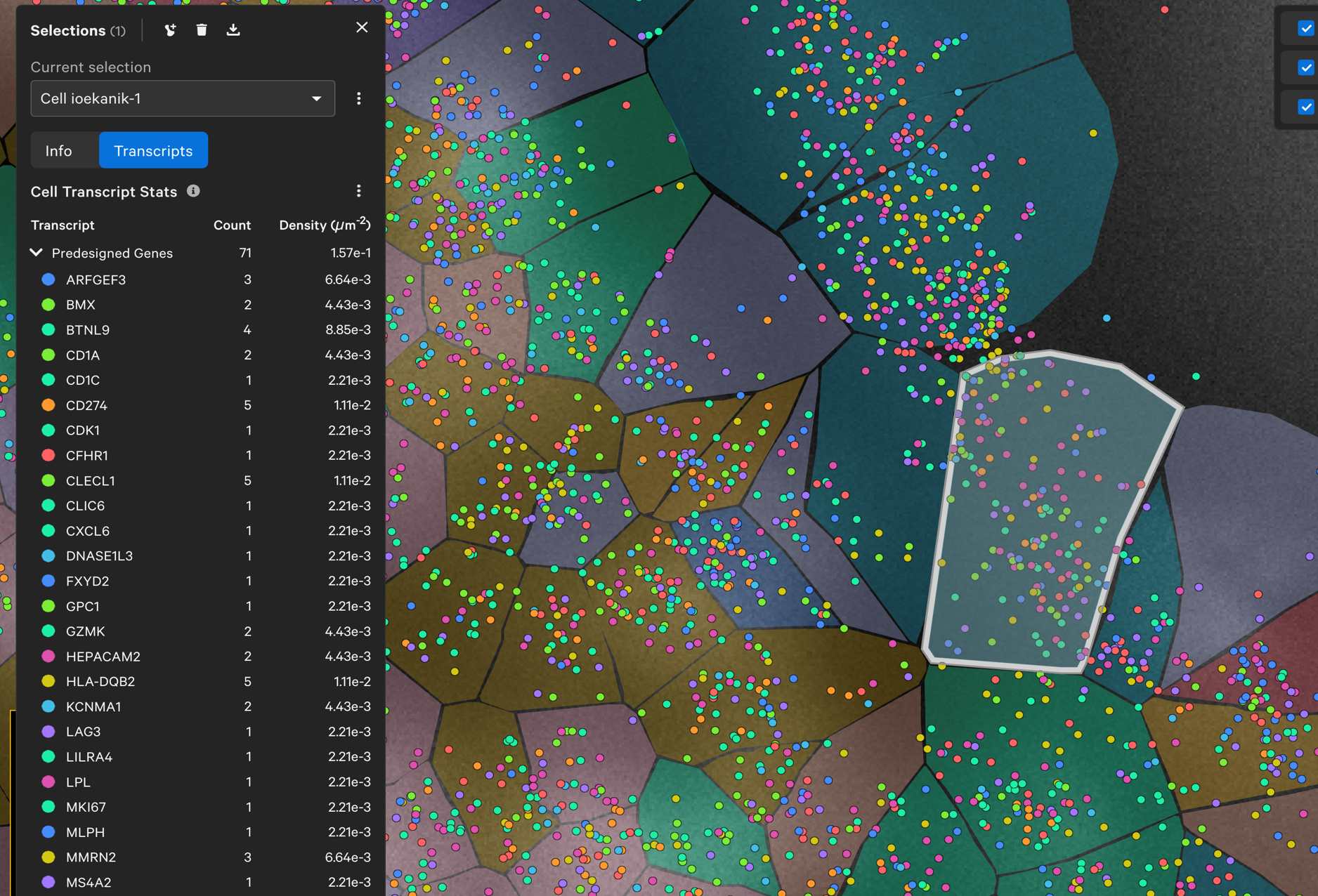
Task: Close the Selections panel
Action: (x=362, y=27)
